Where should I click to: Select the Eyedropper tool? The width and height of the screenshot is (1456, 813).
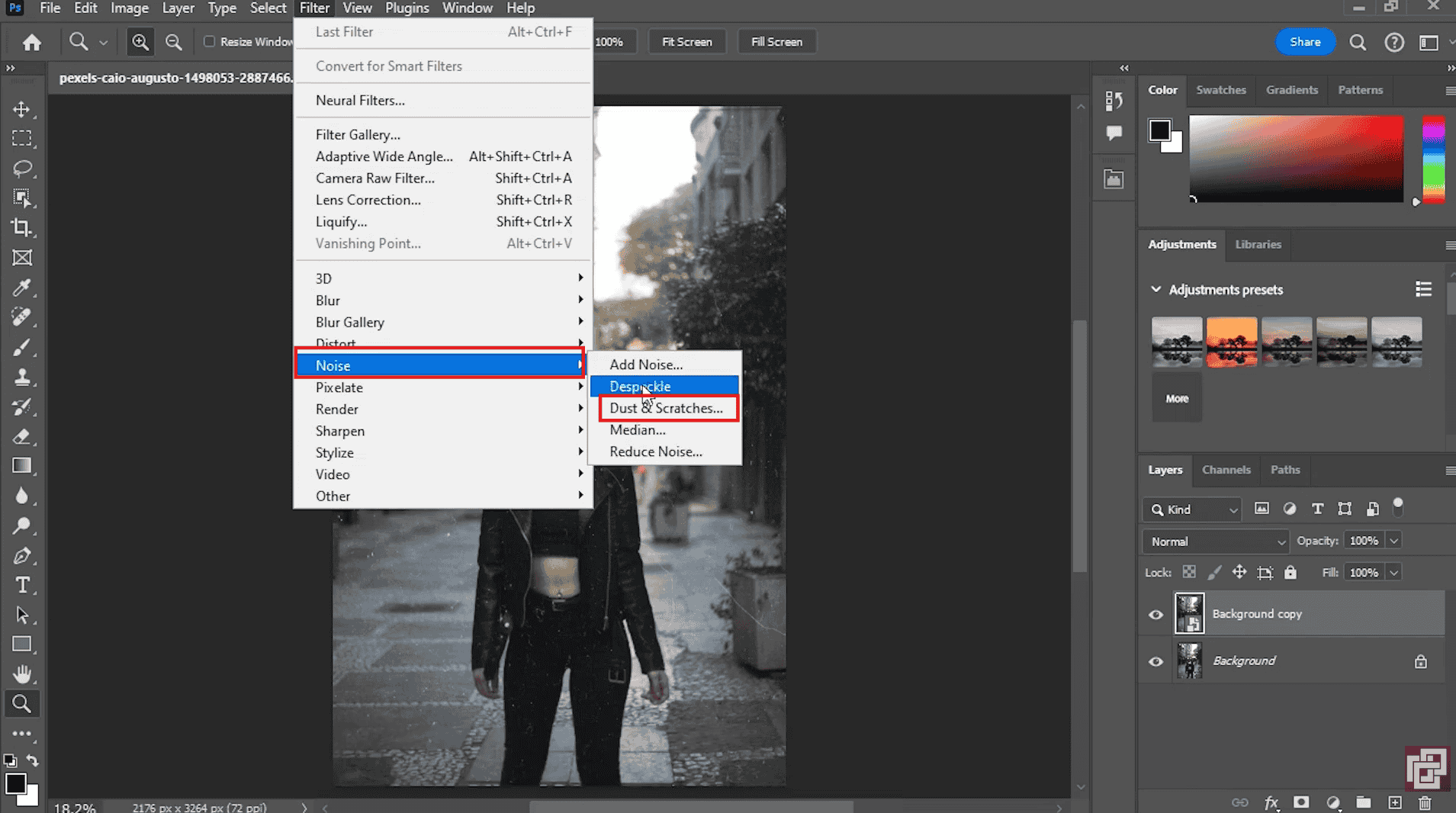pos(21,288)
